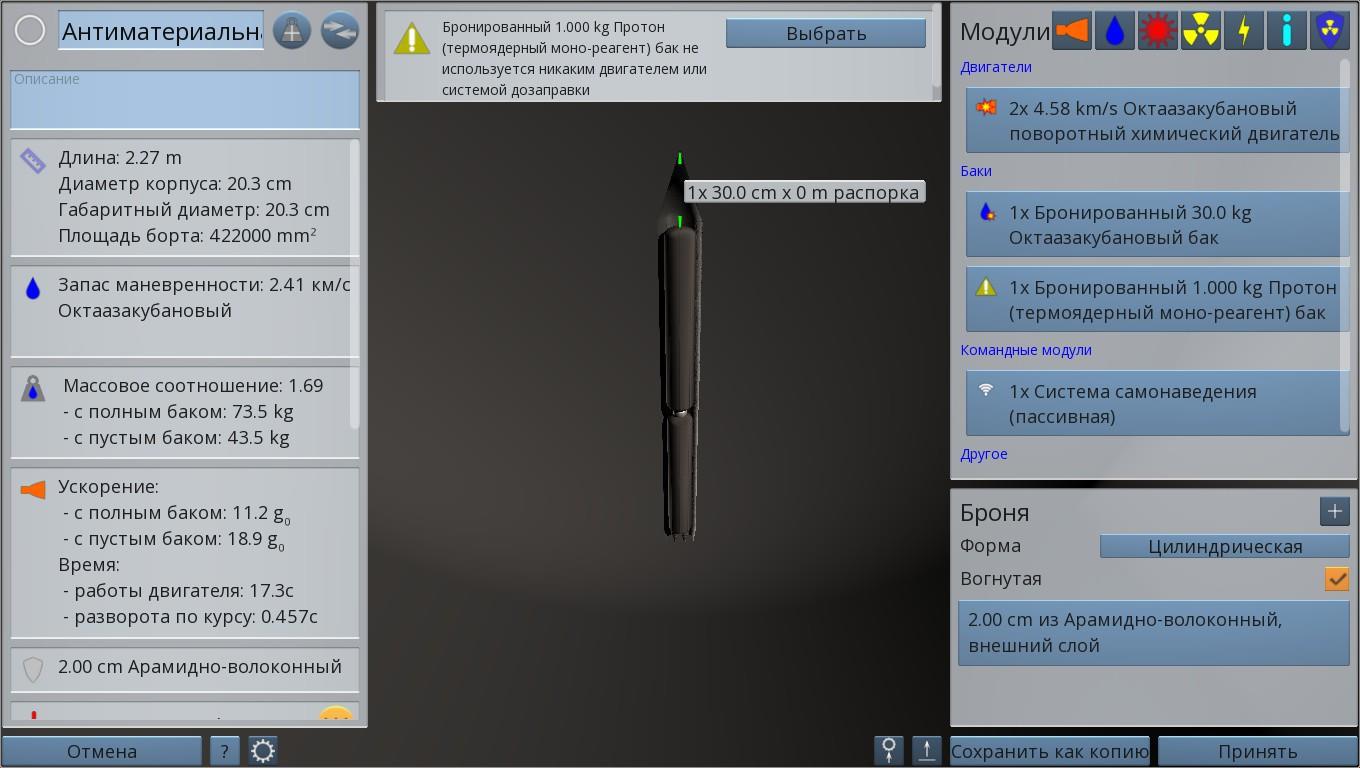This screenshot has height=768, width=1360.
Task: Click the Принять button
Action: [x=1257, y=751]
